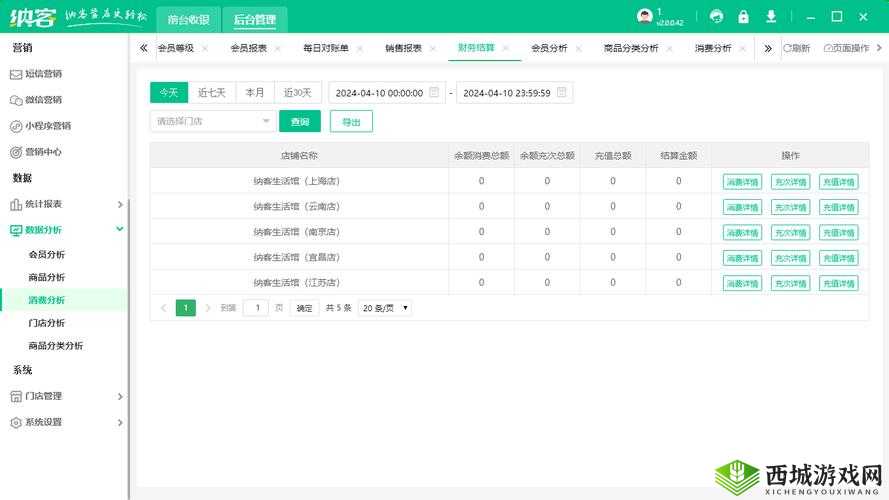Open 充次详情 for 纳客生活馆 (云南店)
Screen dimensions: 889x500
[x=790, y=207]
